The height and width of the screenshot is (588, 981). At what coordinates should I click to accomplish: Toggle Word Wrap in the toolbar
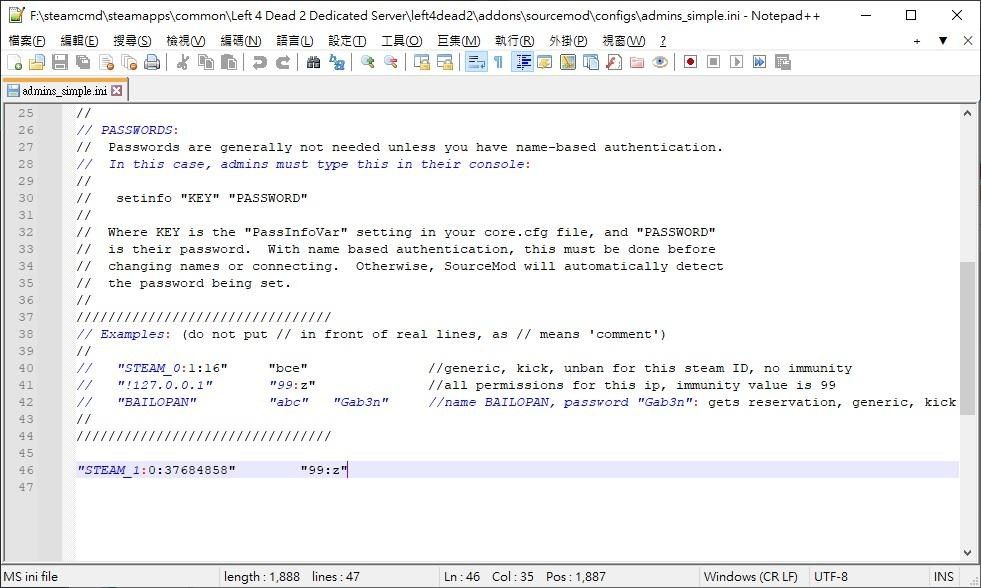click(x=475, y=62)
